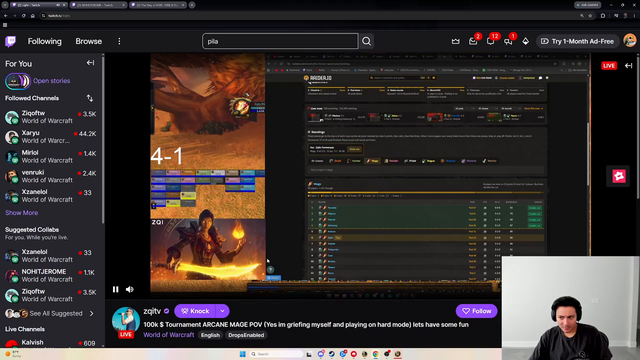This screenshot has height=360, width=640.
Task: Open Xzanelol in Suggested Collabs
Action: (x=51, y=256)
